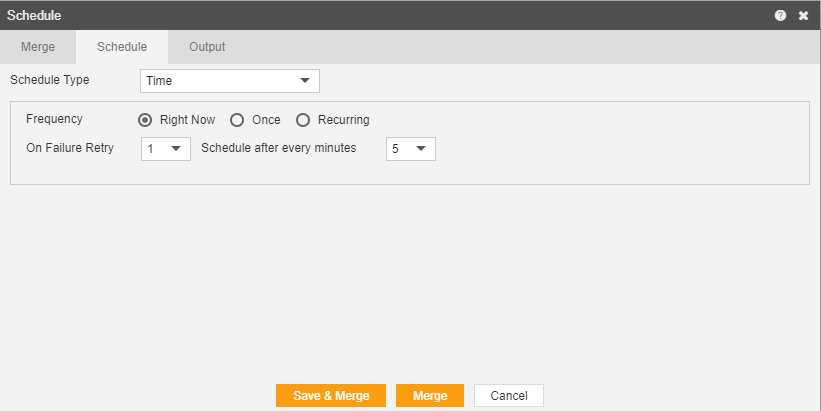
Task: Click the Schedule Type label
Action: point(50,80)
